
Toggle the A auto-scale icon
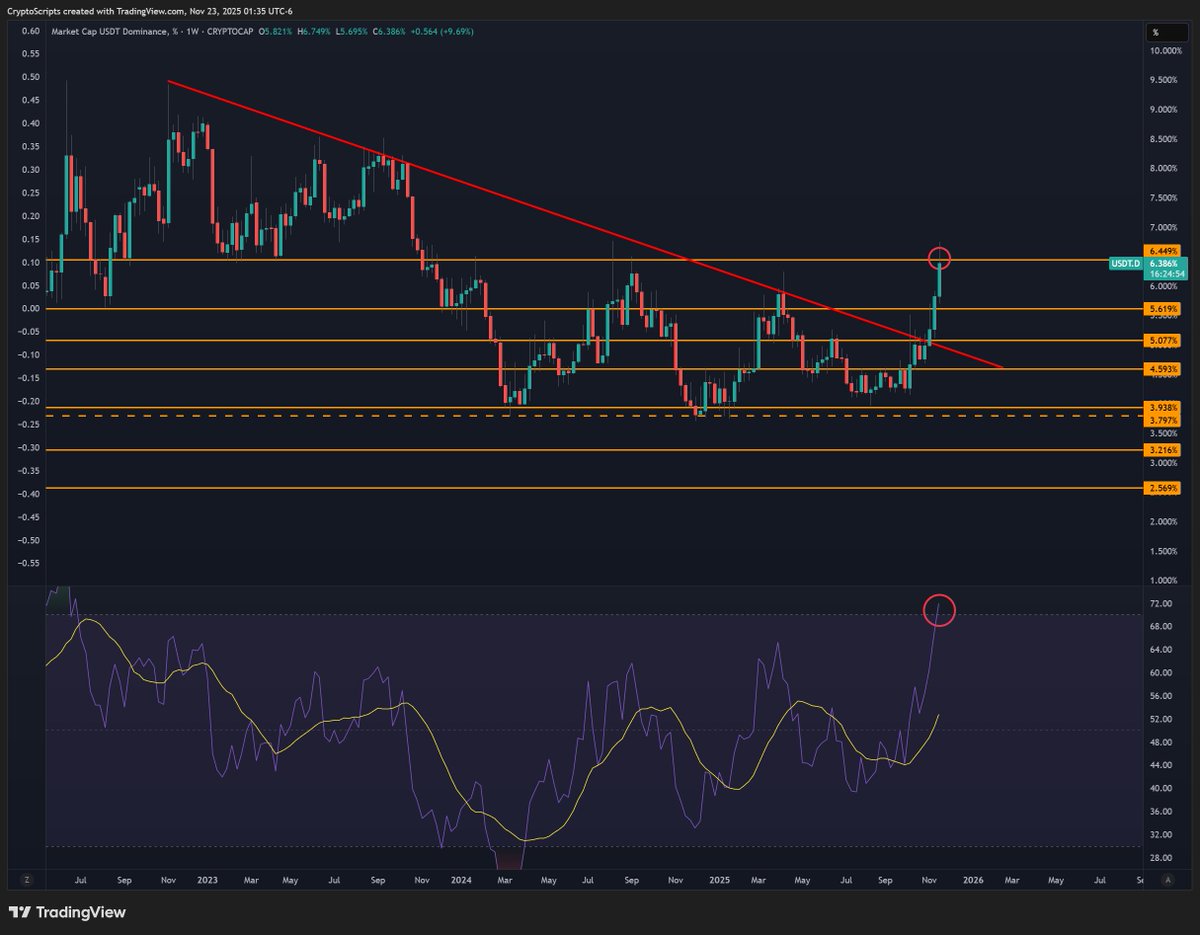pyautogui.click(x=1166, y=880)
